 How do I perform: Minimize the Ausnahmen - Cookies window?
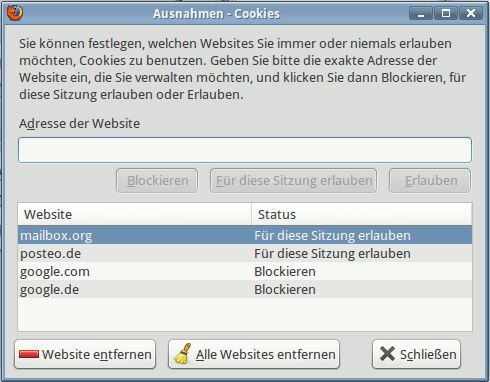[x=421, y=13]
